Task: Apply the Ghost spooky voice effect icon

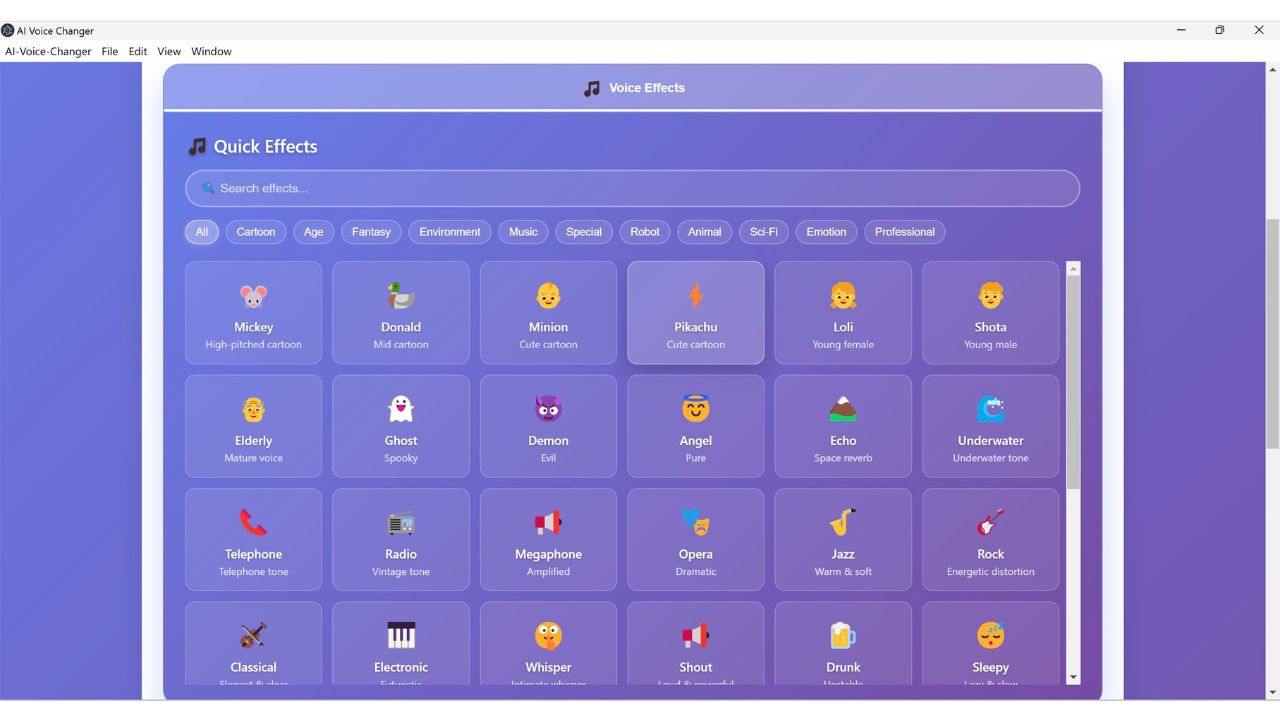Action: [x=401, y=409]
